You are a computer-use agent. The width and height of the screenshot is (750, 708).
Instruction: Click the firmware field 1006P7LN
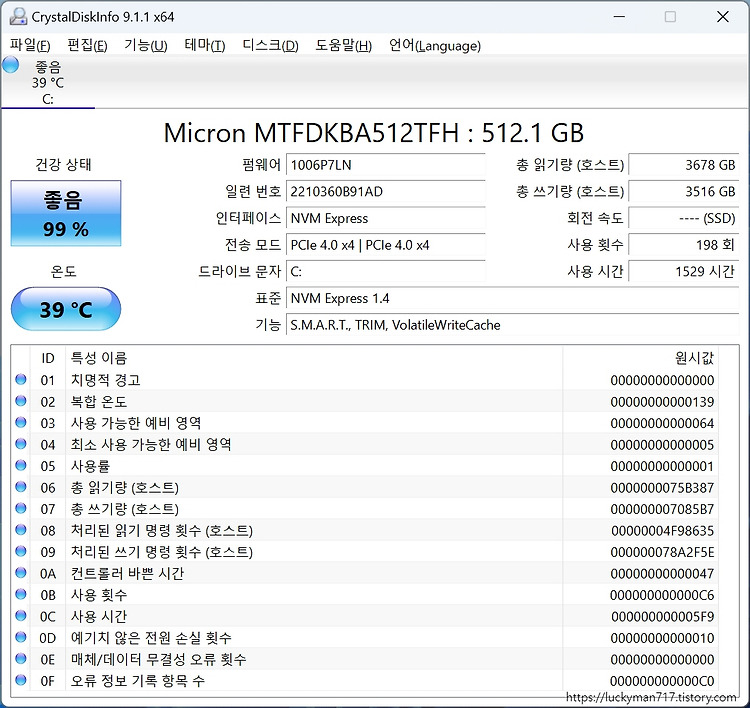click(x=386, y=165)
